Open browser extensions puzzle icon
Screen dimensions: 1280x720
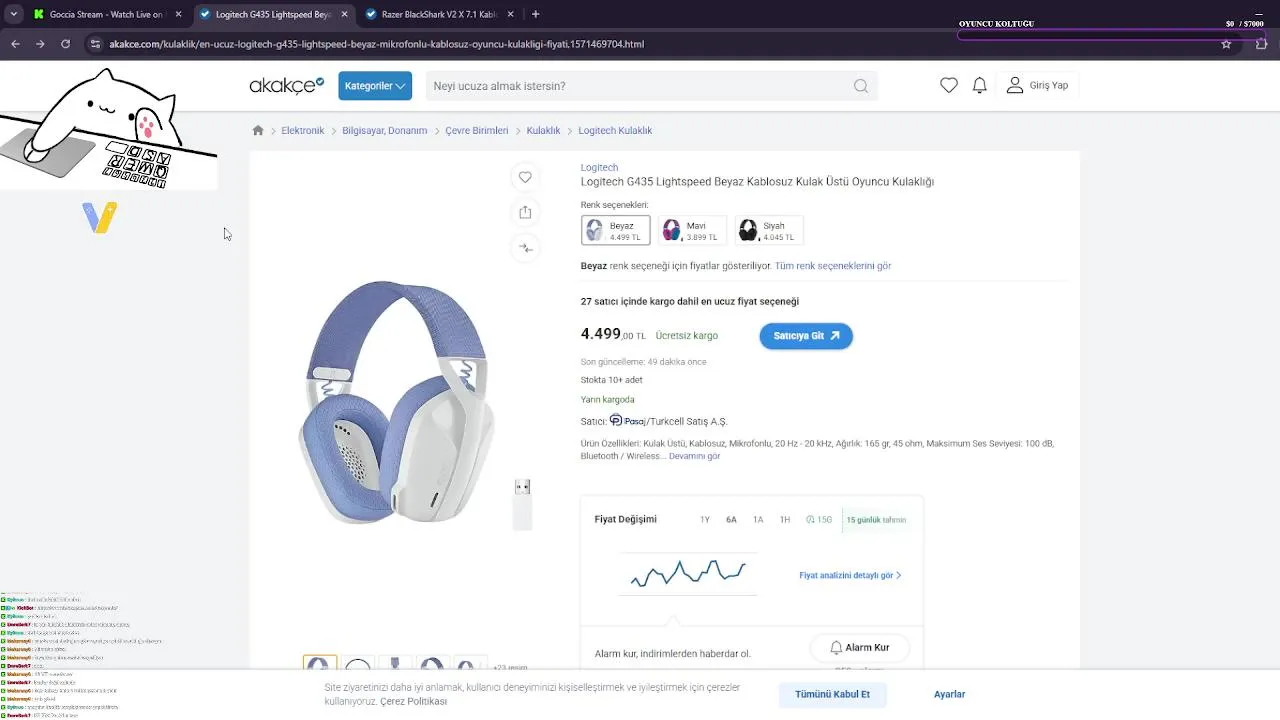[x=1261, y=44]
